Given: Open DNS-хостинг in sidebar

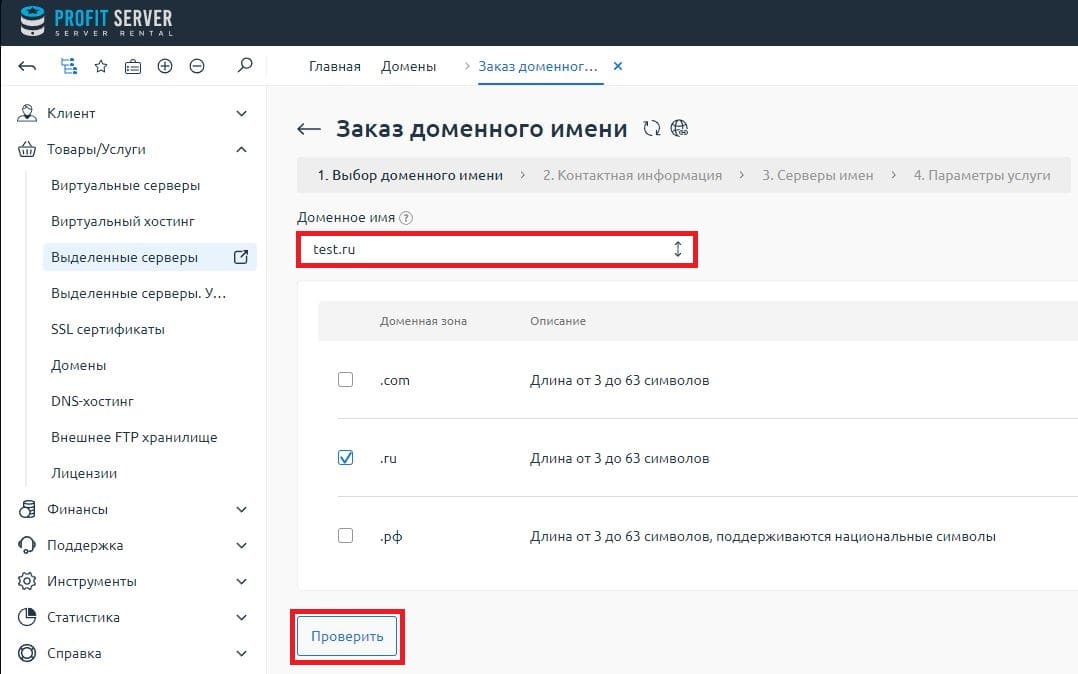Looking at the screenshot, I should [x=92, y=401].
